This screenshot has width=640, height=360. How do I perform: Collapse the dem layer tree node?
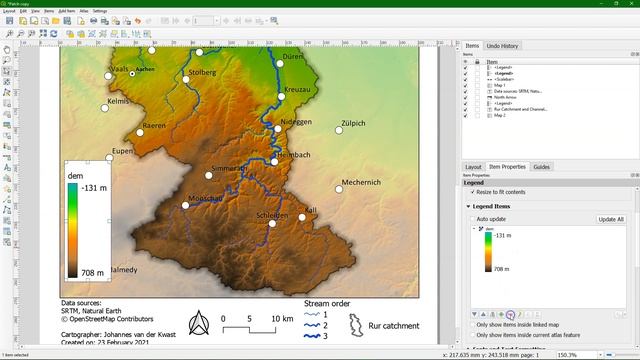point(474,229)
